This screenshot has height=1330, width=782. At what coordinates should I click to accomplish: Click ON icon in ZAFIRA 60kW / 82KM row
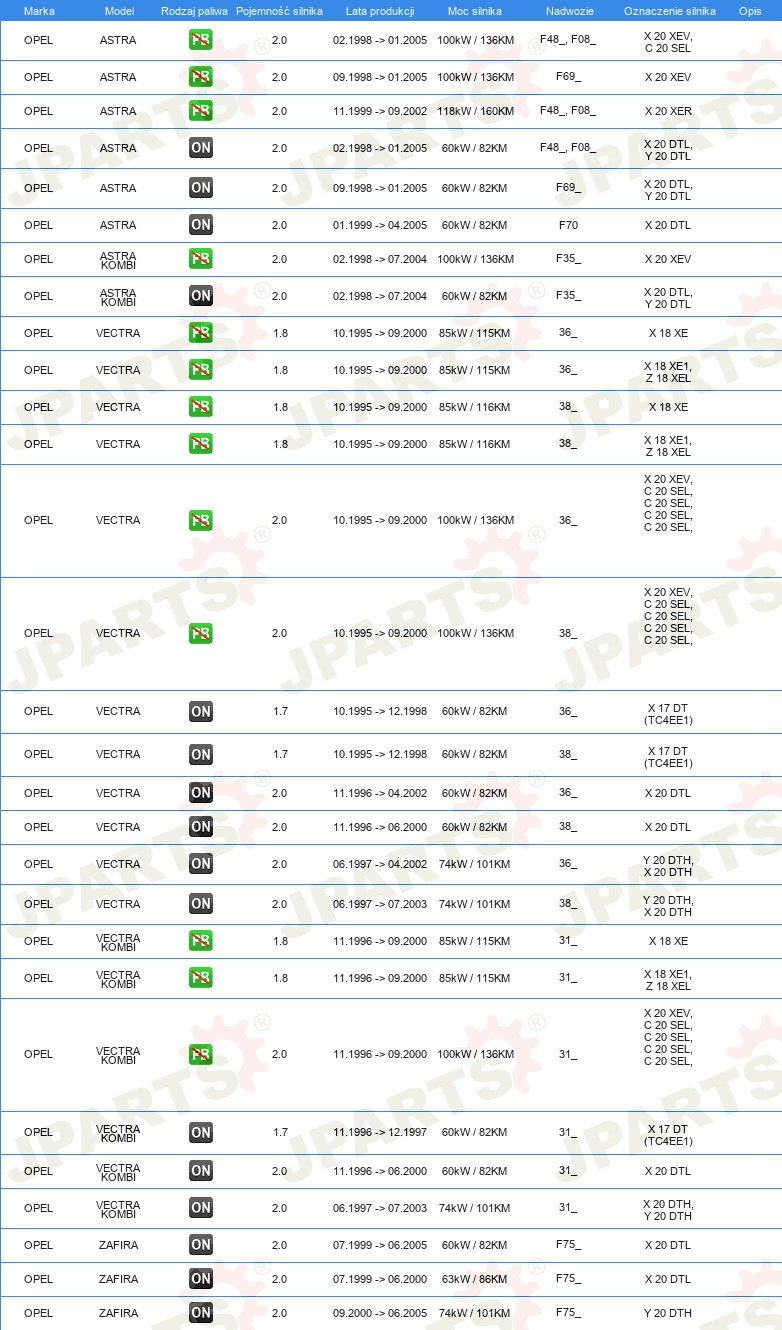coord(201,1245)
